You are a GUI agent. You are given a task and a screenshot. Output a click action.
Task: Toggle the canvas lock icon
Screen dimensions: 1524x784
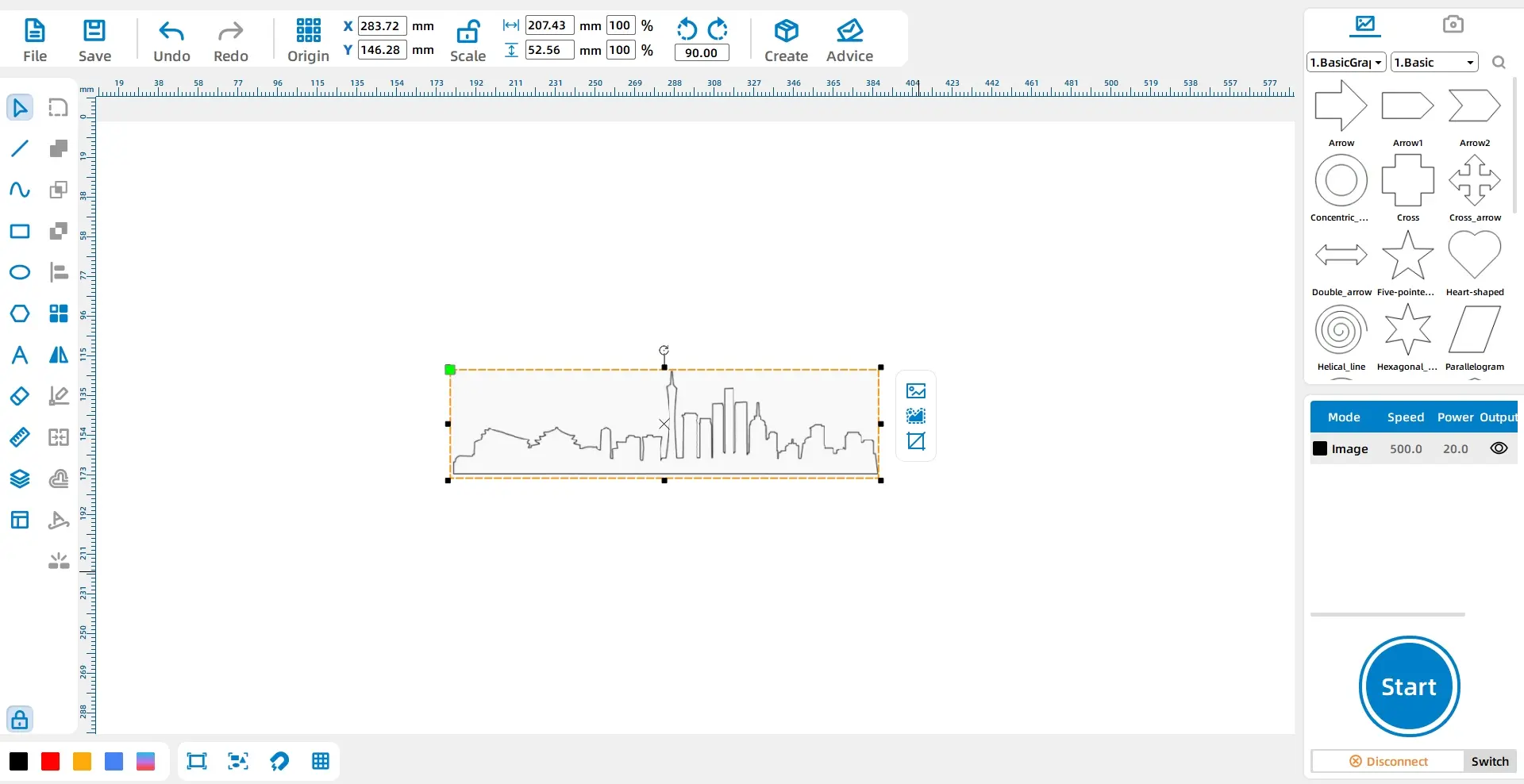click(20, 719)
